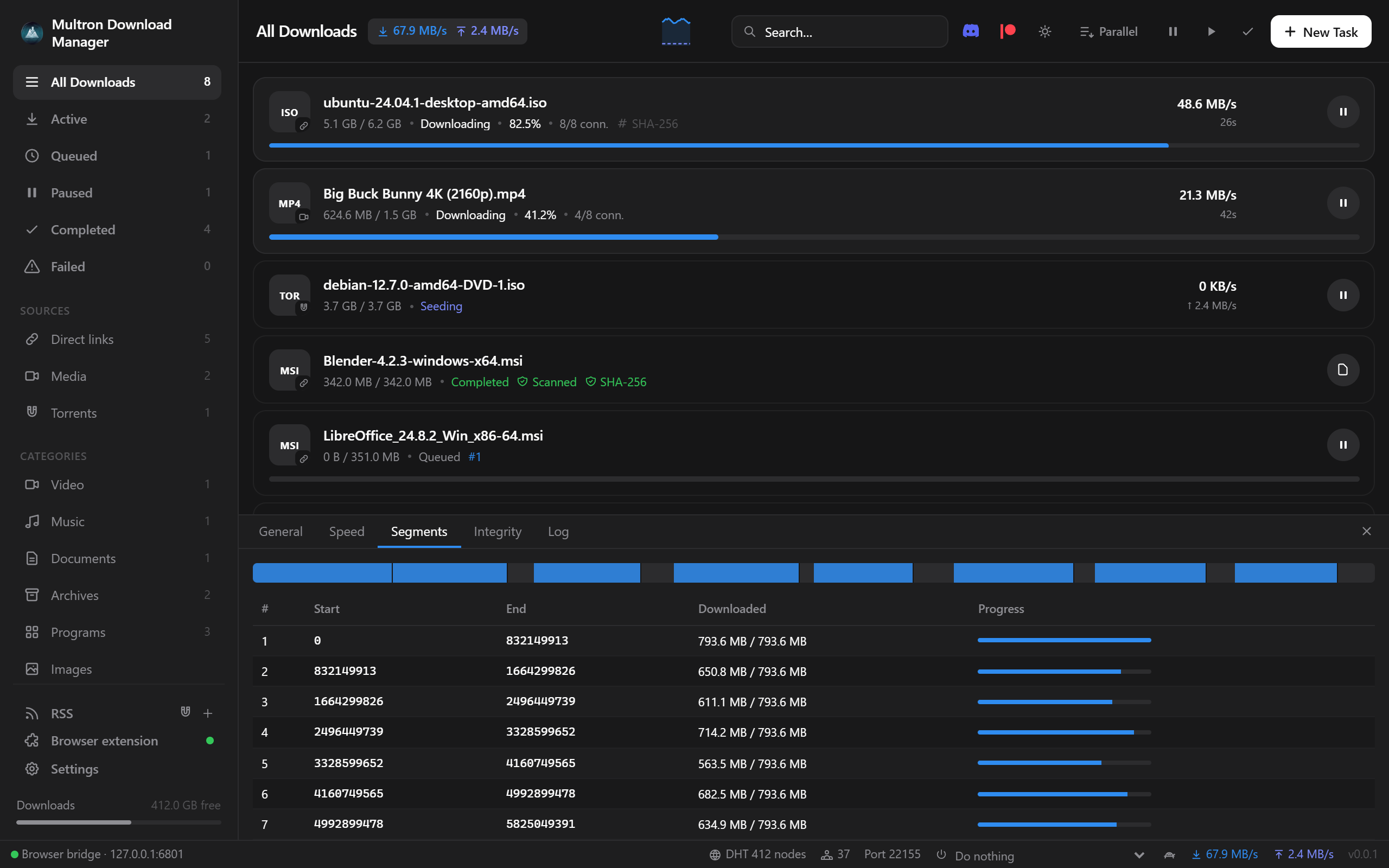Switch to the Log tab

click(558, 532)
